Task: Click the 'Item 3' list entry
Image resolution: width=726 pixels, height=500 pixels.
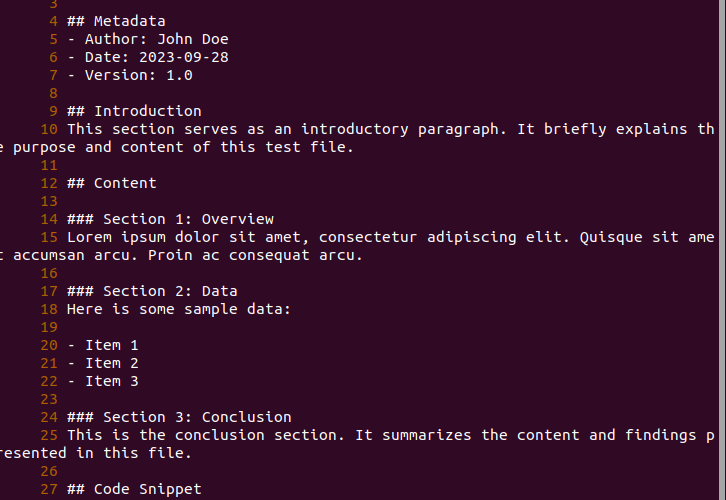Action: click(112, 381)
